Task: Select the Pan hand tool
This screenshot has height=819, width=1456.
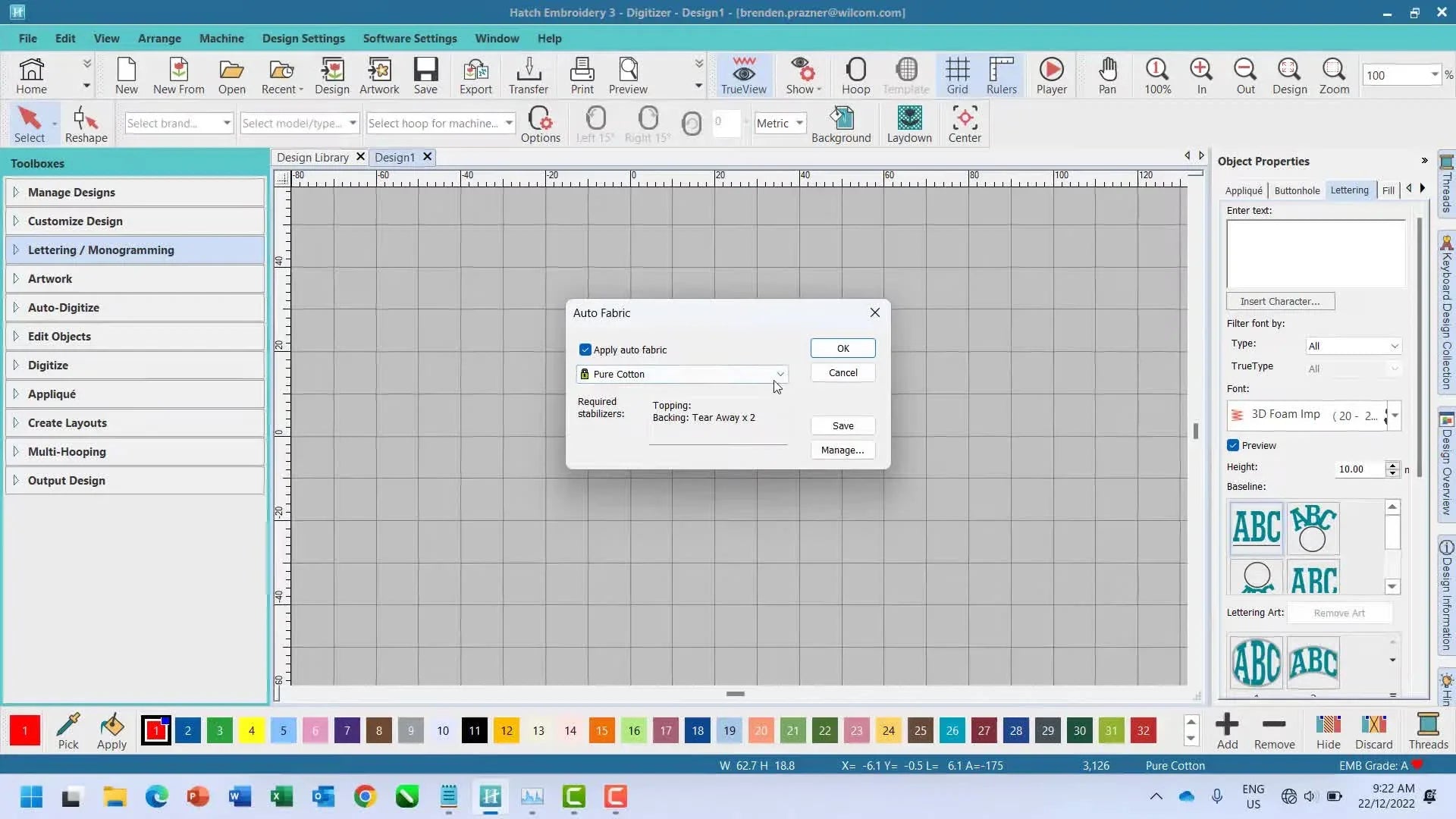Action: coord(1107,75)
